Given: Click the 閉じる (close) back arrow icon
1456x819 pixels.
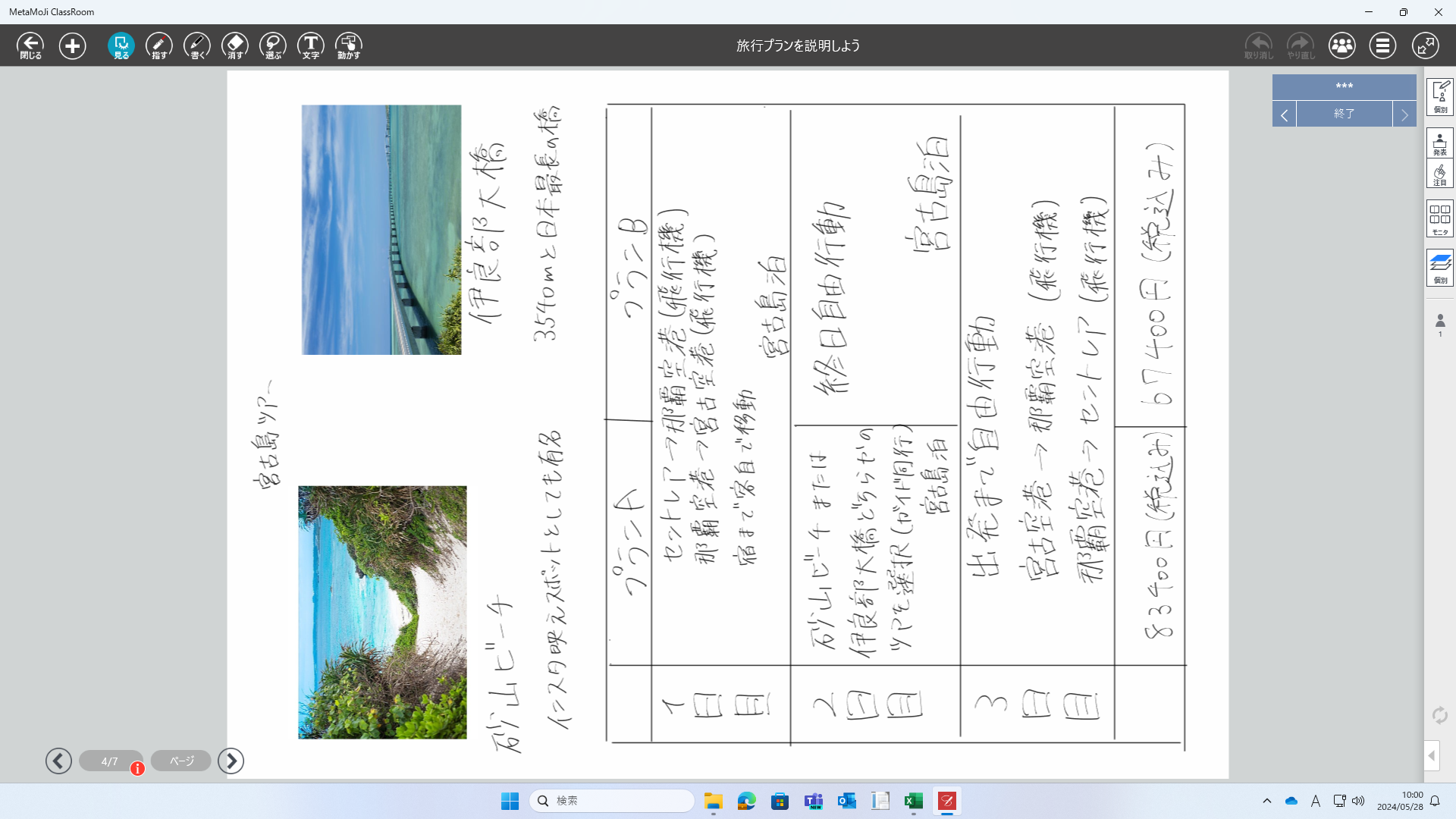Looking at the screenshot, I should point(30,45).
